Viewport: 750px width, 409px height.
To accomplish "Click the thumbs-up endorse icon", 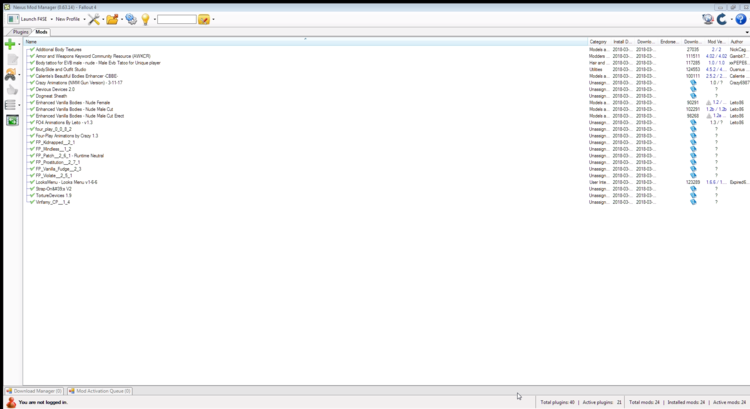I will (x=12, y=90).
